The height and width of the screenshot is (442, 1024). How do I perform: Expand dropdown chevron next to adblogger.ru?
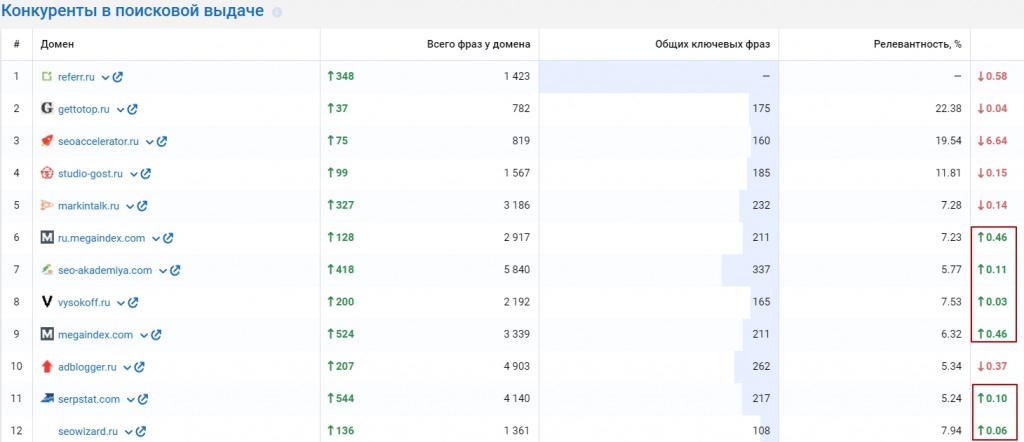coord(127,368)
